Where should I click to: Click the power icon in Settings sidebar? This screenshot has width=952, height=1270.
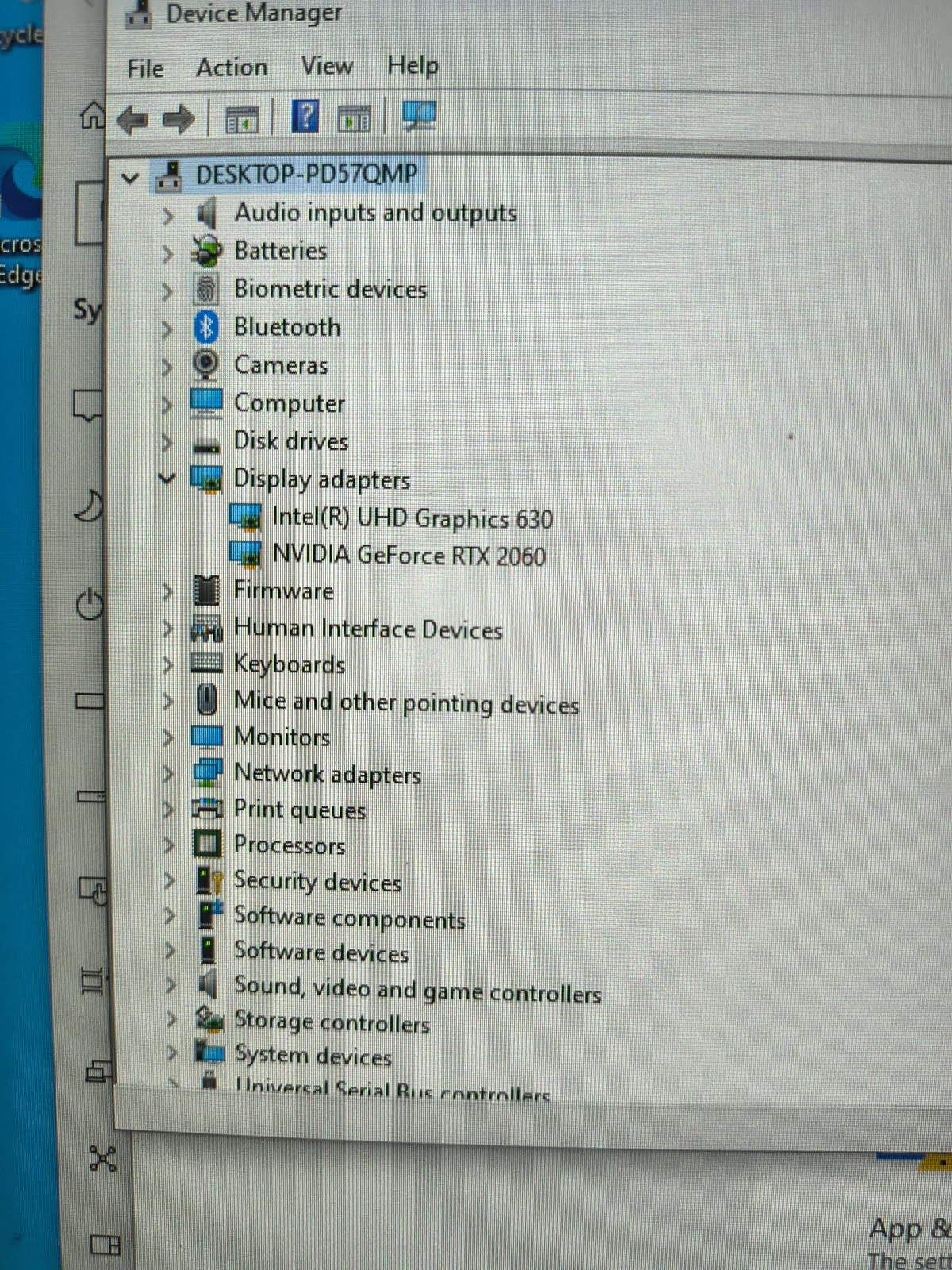[x=89, y=605]
